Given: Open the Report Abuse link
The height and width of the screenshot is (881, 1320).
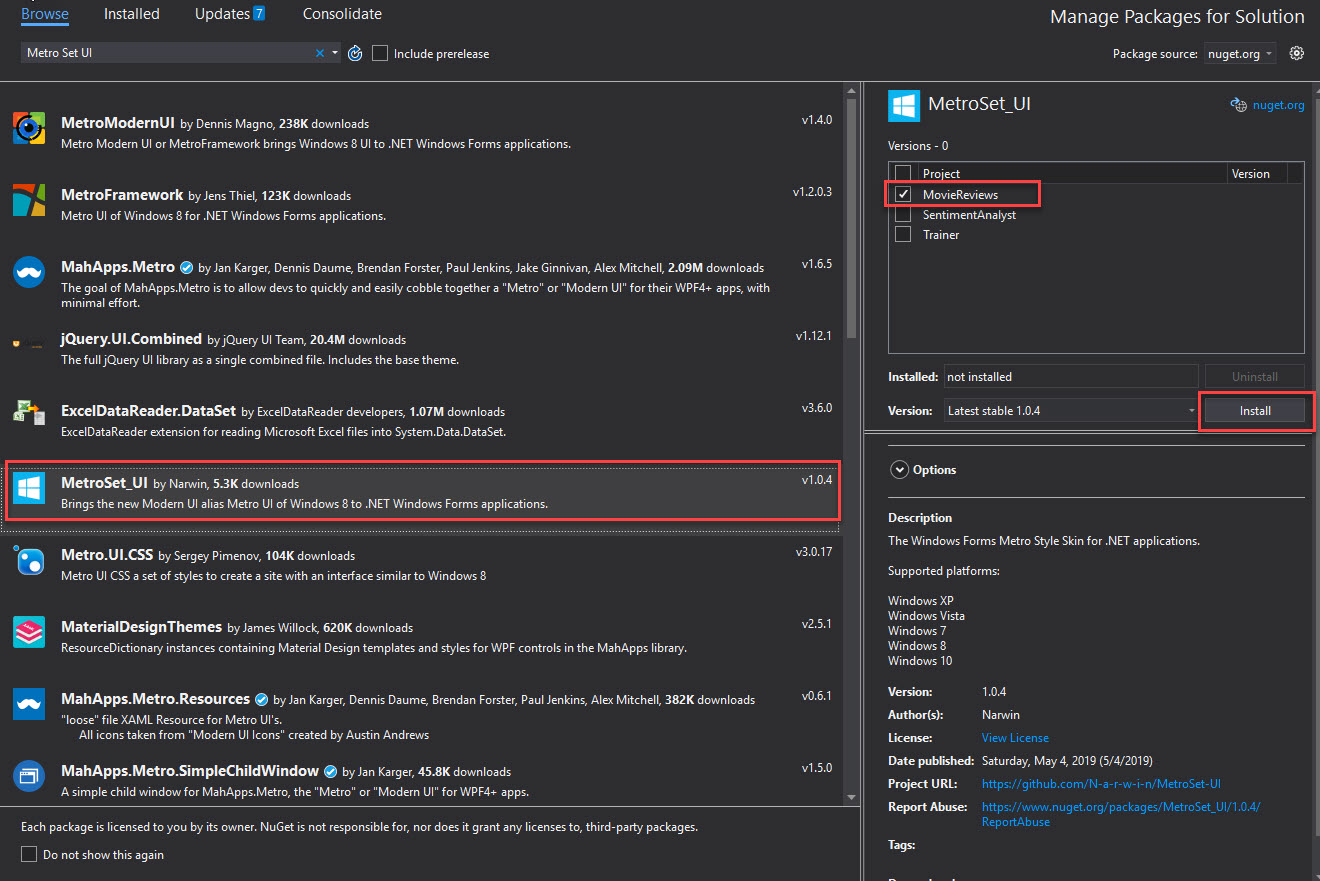Looking at the screenshot, I should coord(1121,814).
